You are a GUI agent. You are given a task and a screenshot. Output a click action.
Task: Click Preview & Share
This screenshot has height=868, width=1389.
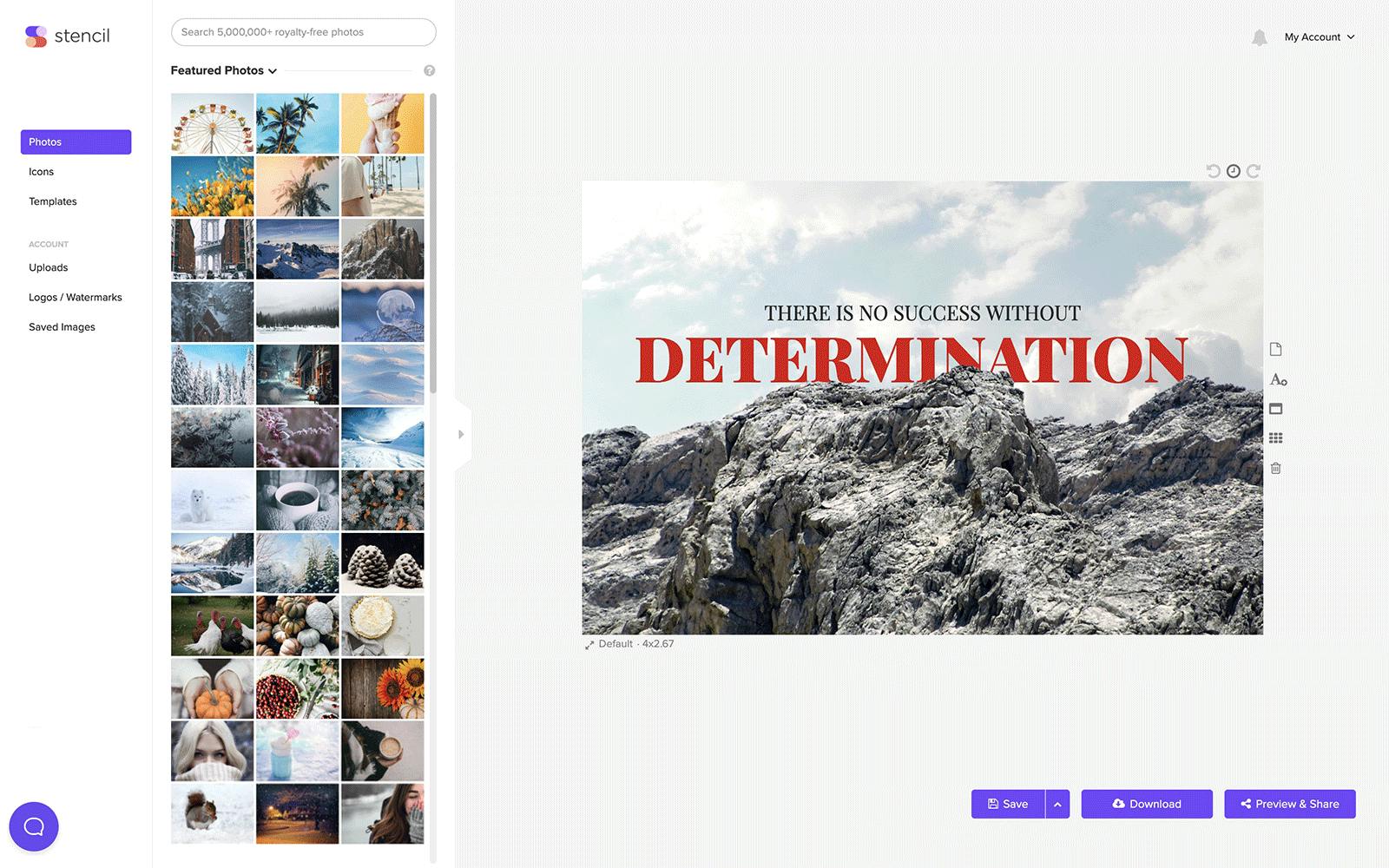click(x=1290, y=804)
